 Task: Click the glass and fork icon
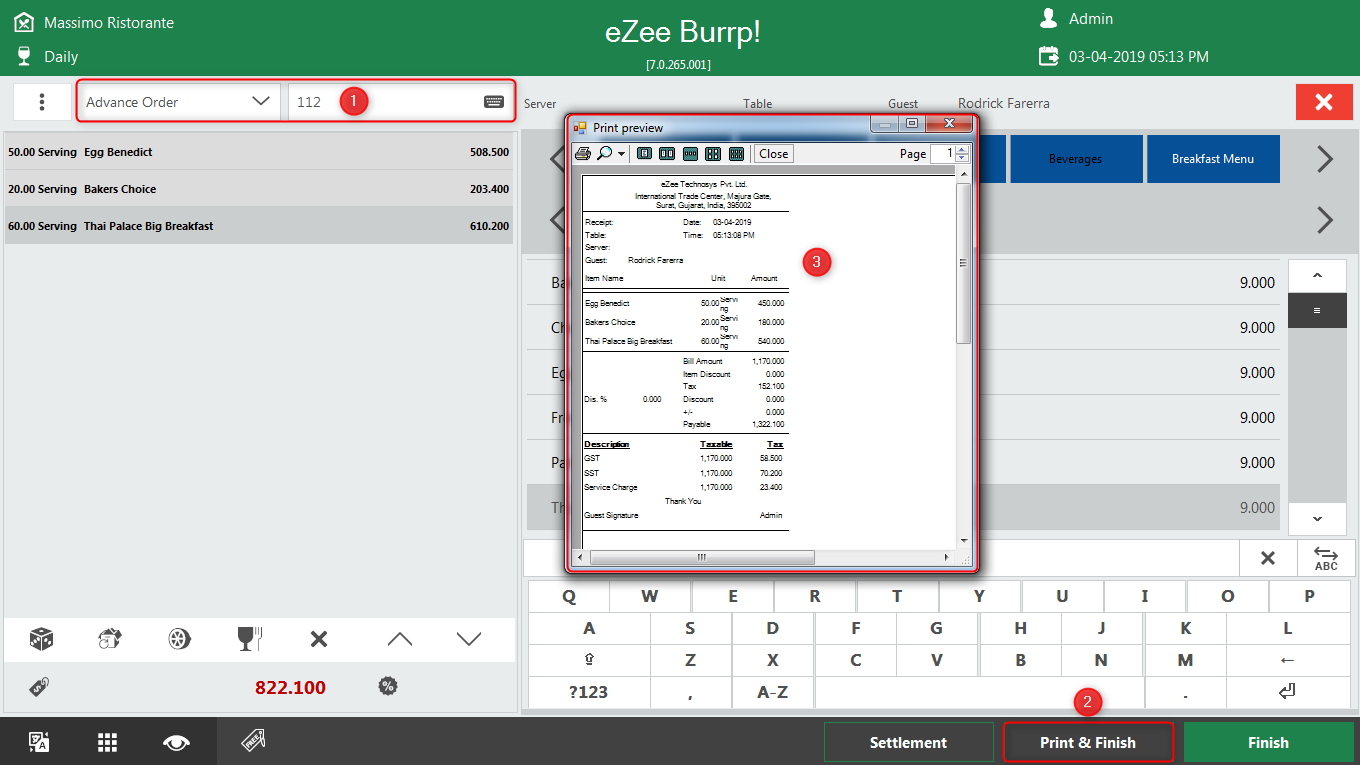tap(249, 639)
